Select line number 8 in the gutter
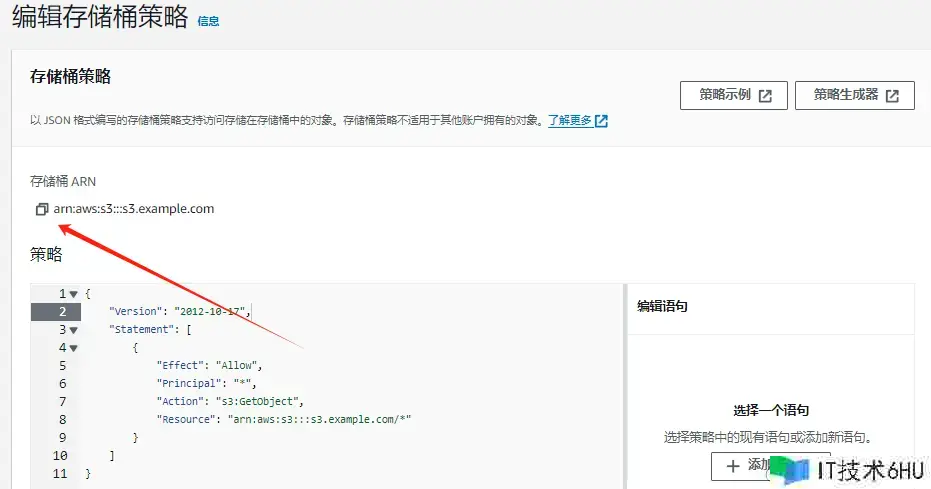 click(62, 420)
